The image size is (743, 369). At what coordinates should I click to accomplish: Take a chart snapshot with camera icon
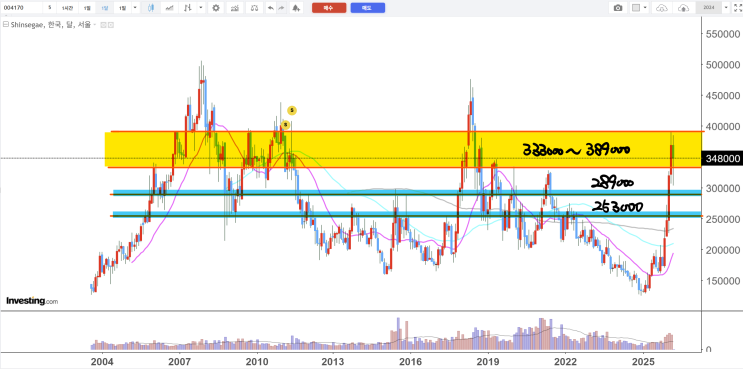pos(618,8)
